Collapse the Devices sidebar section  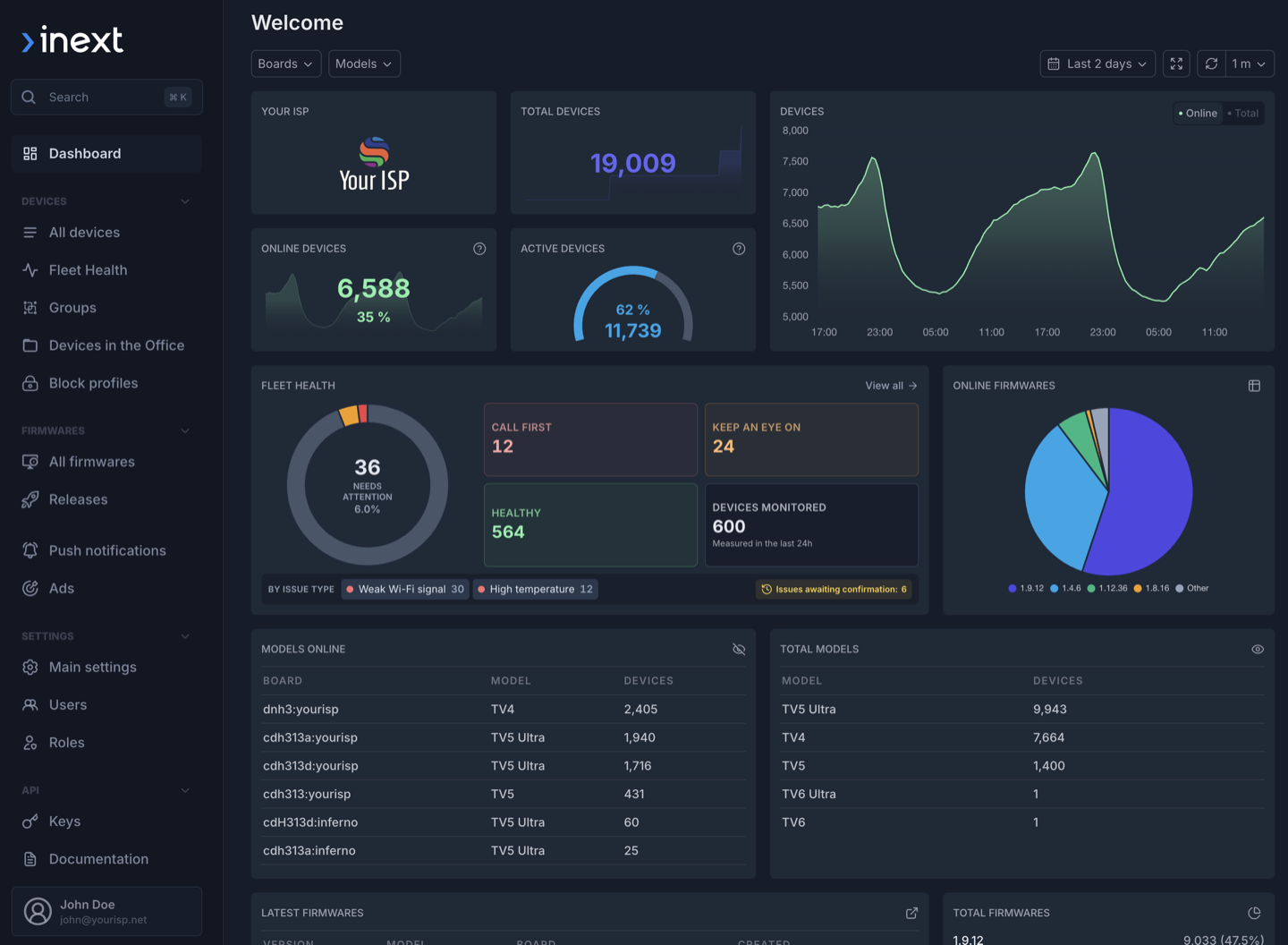(x=185, y=201)
